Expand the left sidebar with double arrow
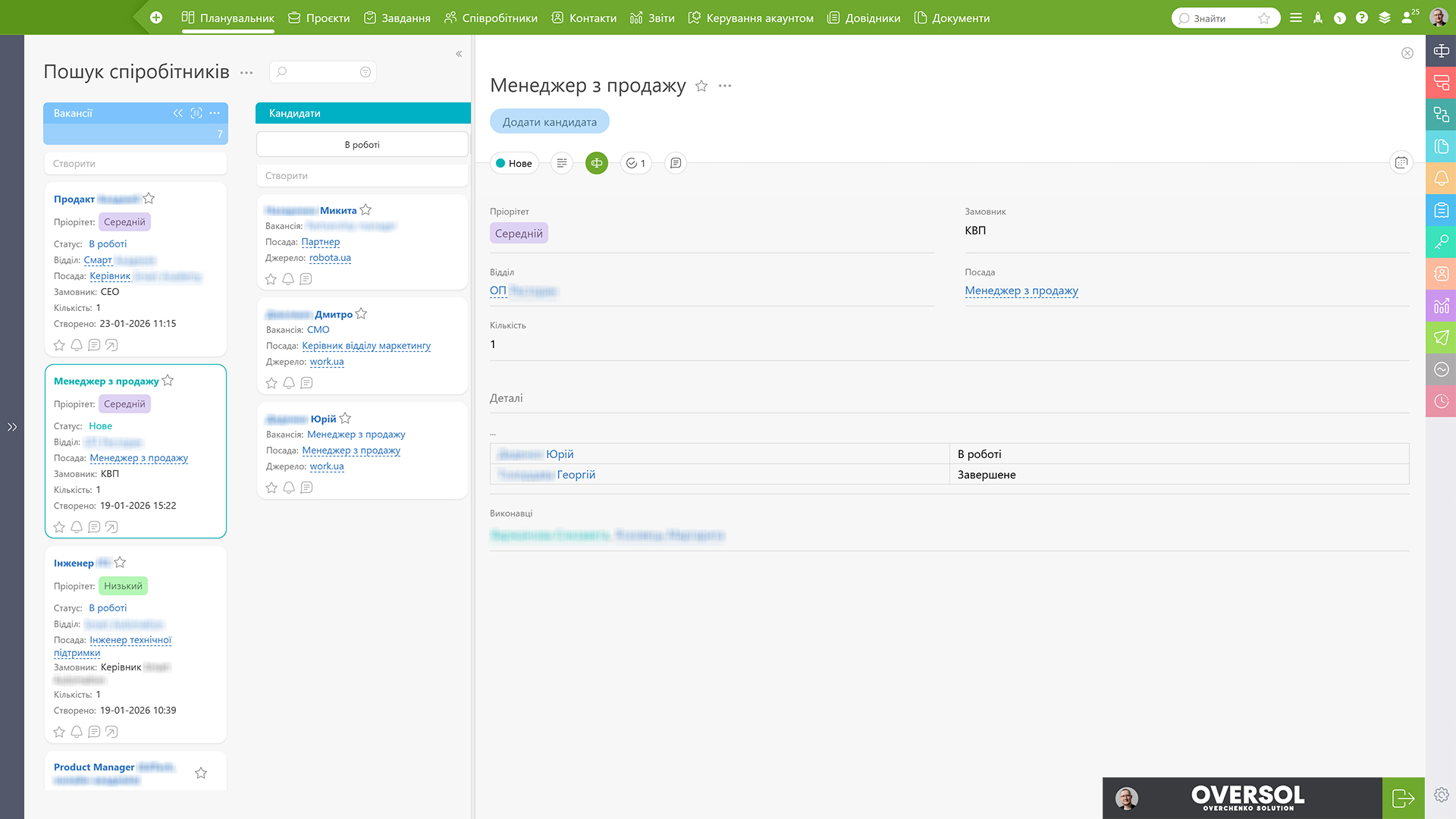Viewport: 1456px width, 819px height. click(x=12, y=427)
